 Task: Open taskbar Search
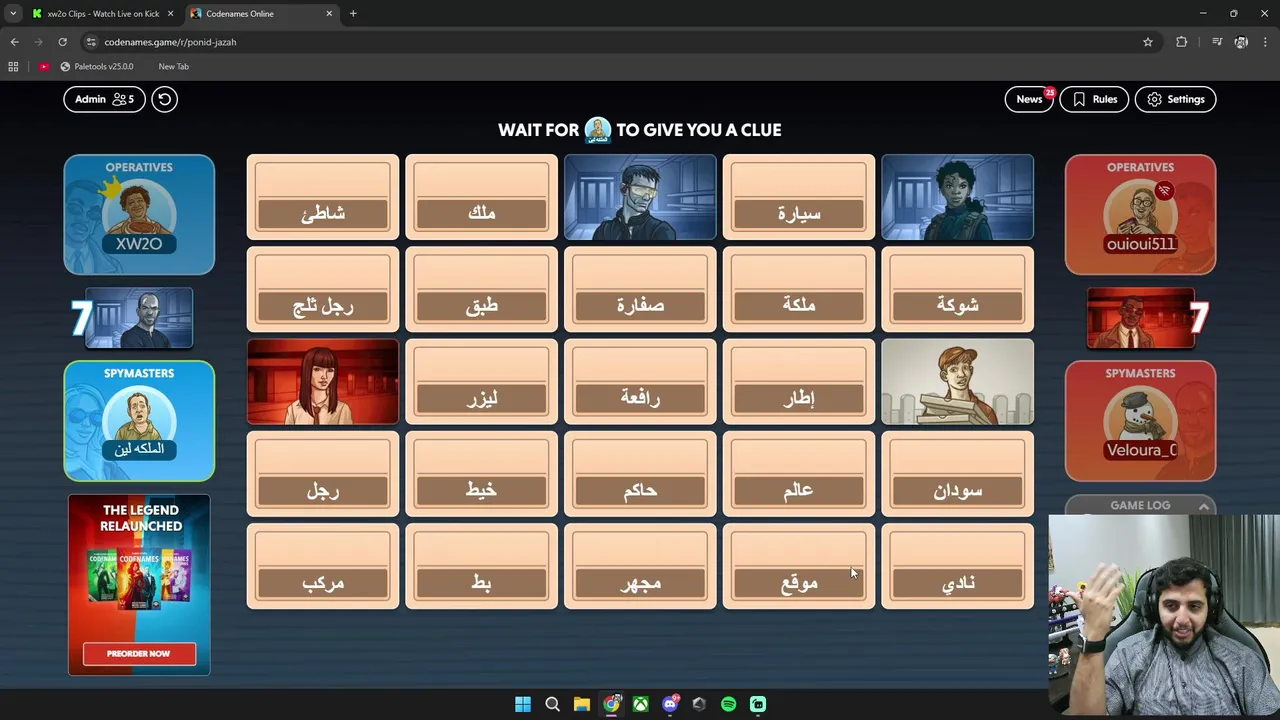[x=552, y=704]
